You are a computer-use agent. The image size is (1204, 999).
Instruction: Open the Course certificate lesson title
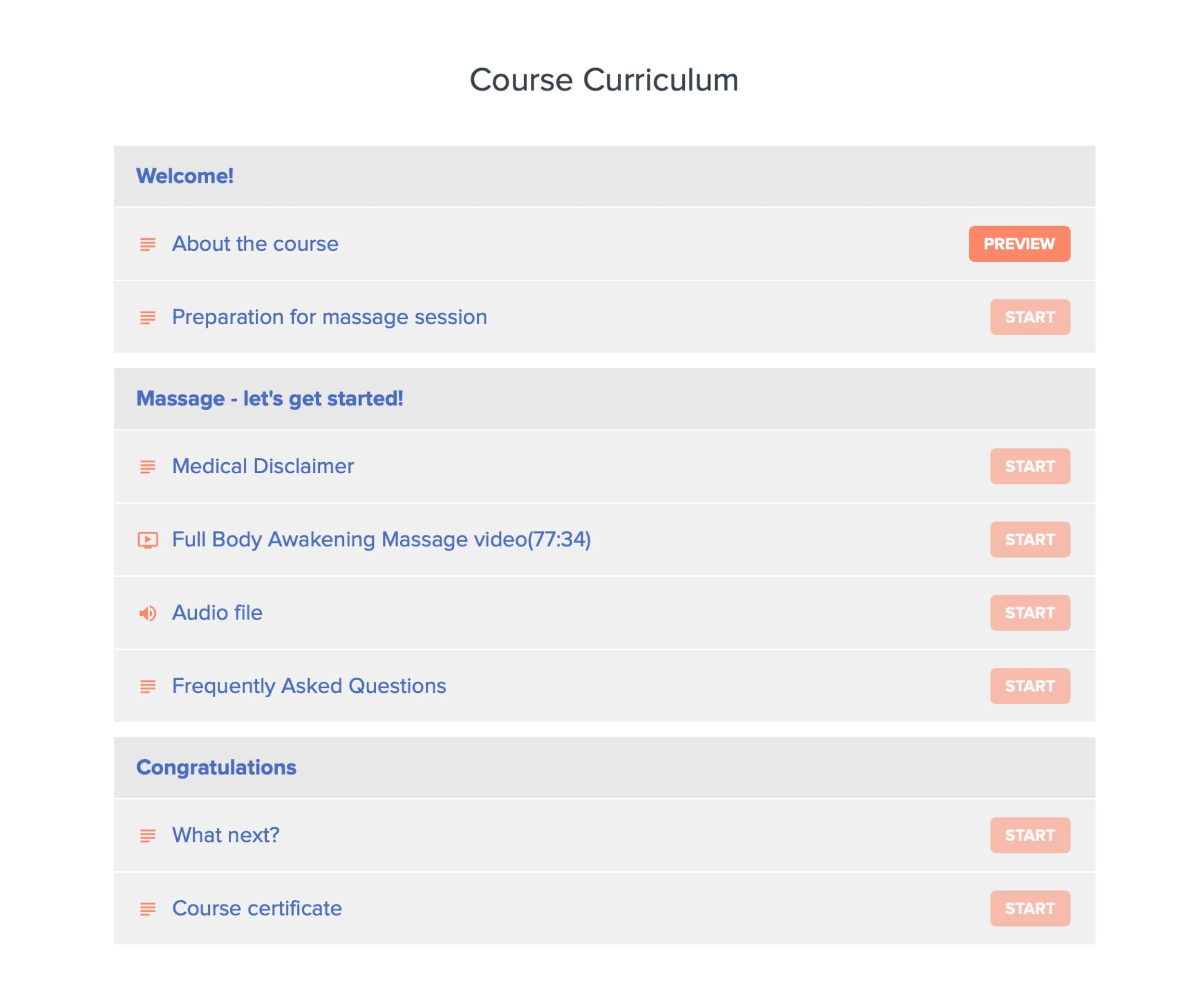click(257, 908)
